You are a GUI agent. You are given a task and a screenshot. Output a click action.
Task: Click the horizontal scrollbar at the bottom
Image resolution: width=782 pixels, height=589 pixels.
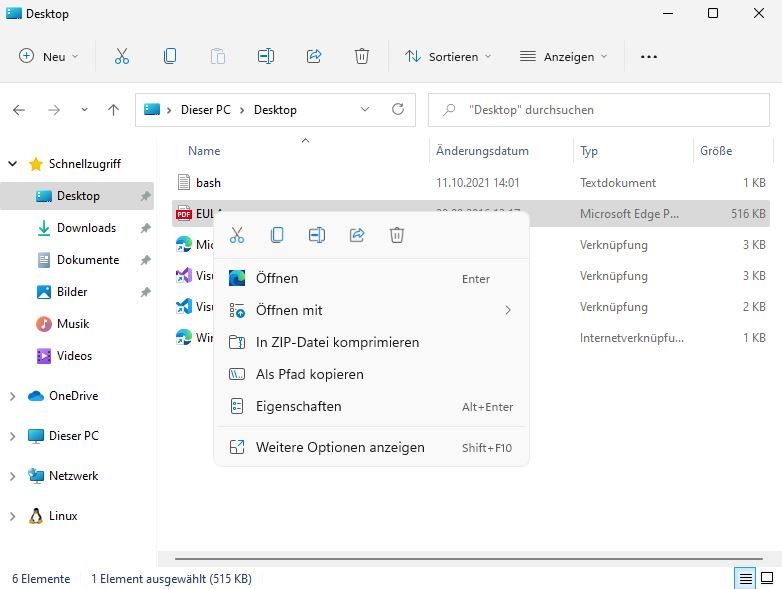469,559
